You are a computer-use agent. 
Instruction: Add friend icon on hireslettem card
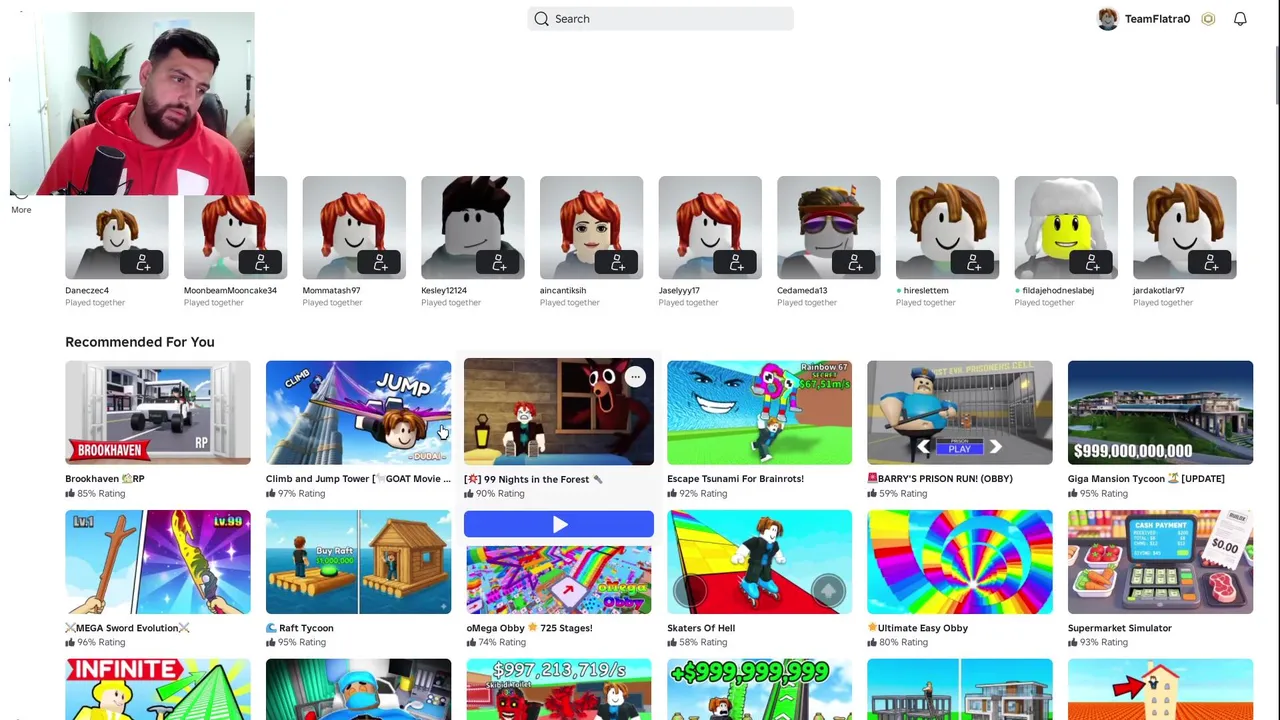(x=974, y=263)
